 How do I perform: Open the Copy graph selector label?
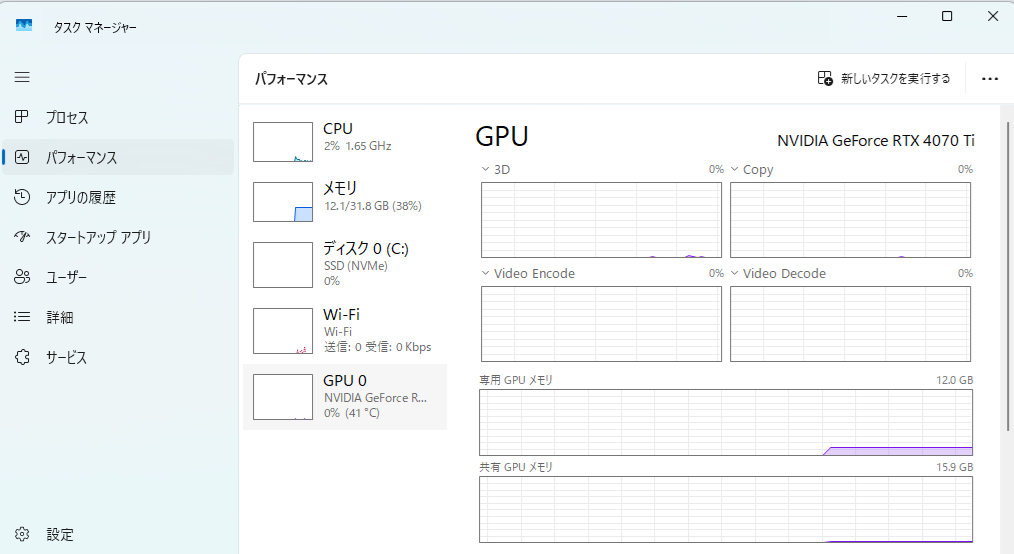(x=758, y=169)
